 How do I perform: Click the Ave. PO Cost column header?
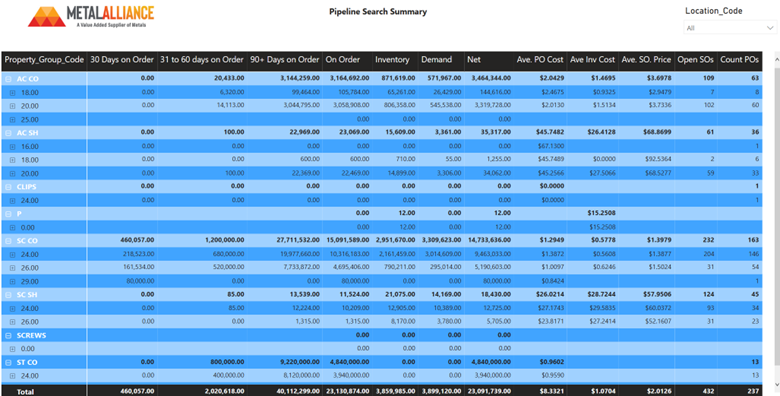tap(540, 60)
